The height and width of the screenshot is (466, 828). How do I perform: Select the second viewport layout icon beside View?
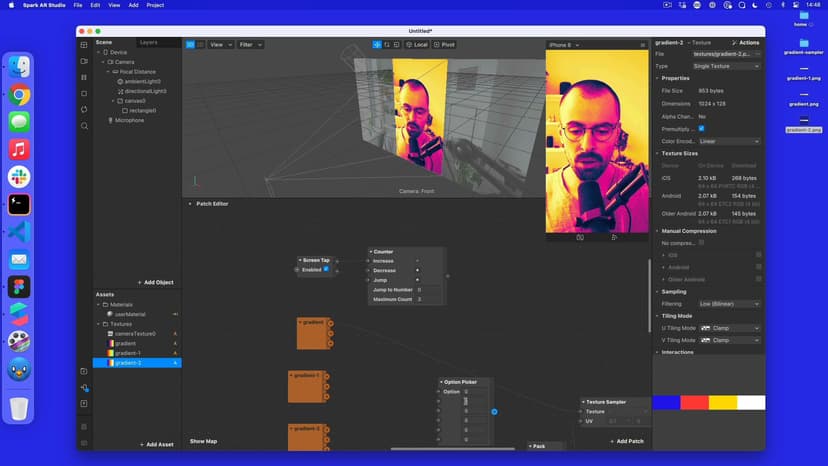pos(200,45)
